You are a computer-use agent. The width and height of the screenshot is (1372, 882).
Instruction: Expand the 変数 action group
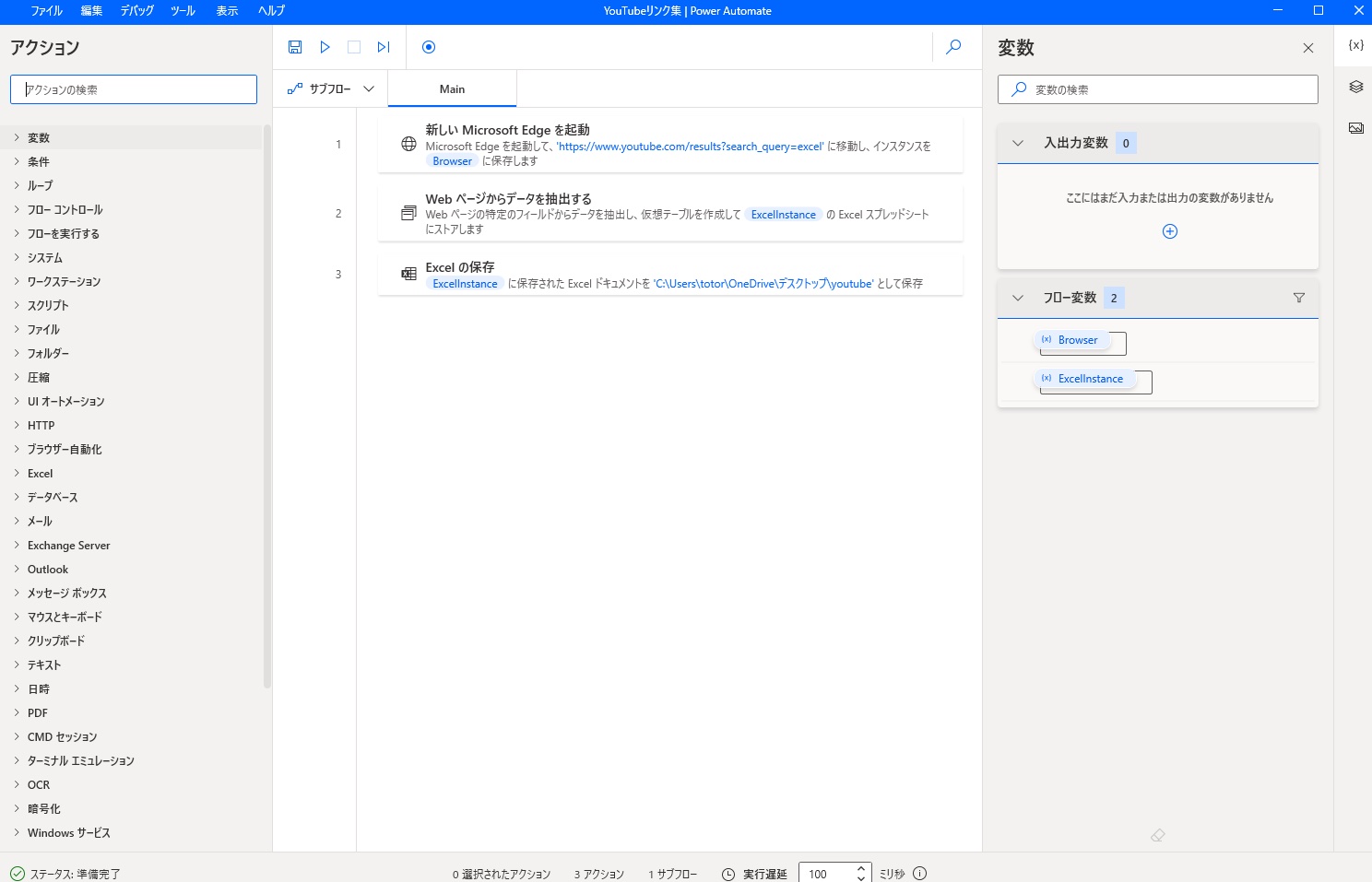(x=17, y=137)
